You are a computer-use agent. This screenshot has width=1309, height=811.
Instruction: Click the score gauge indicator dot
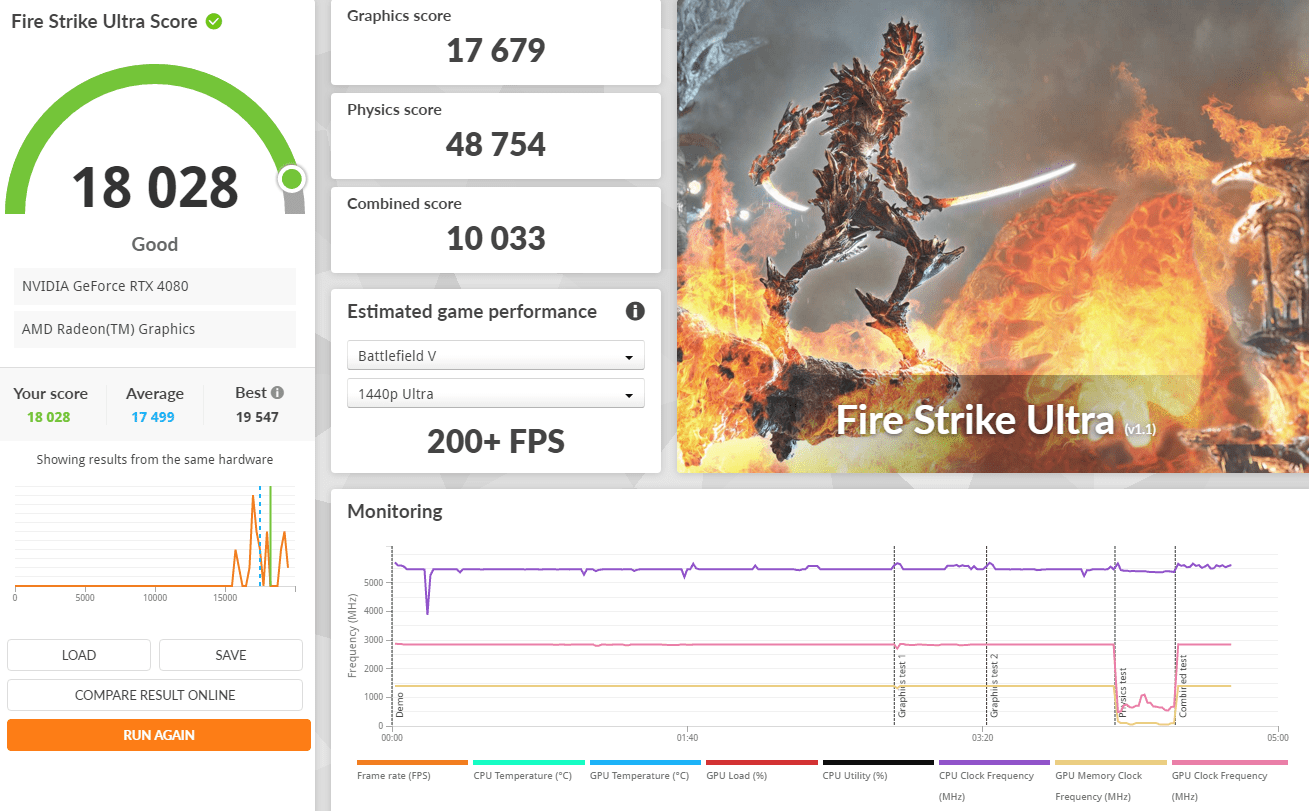tap(291, 179)
